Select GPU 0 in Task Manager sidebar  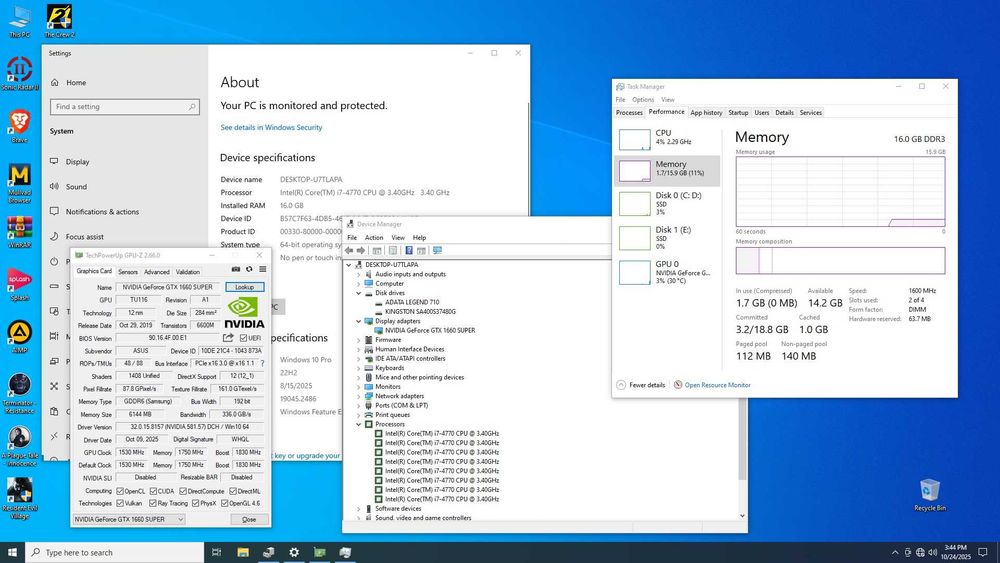tap(667, 272)
